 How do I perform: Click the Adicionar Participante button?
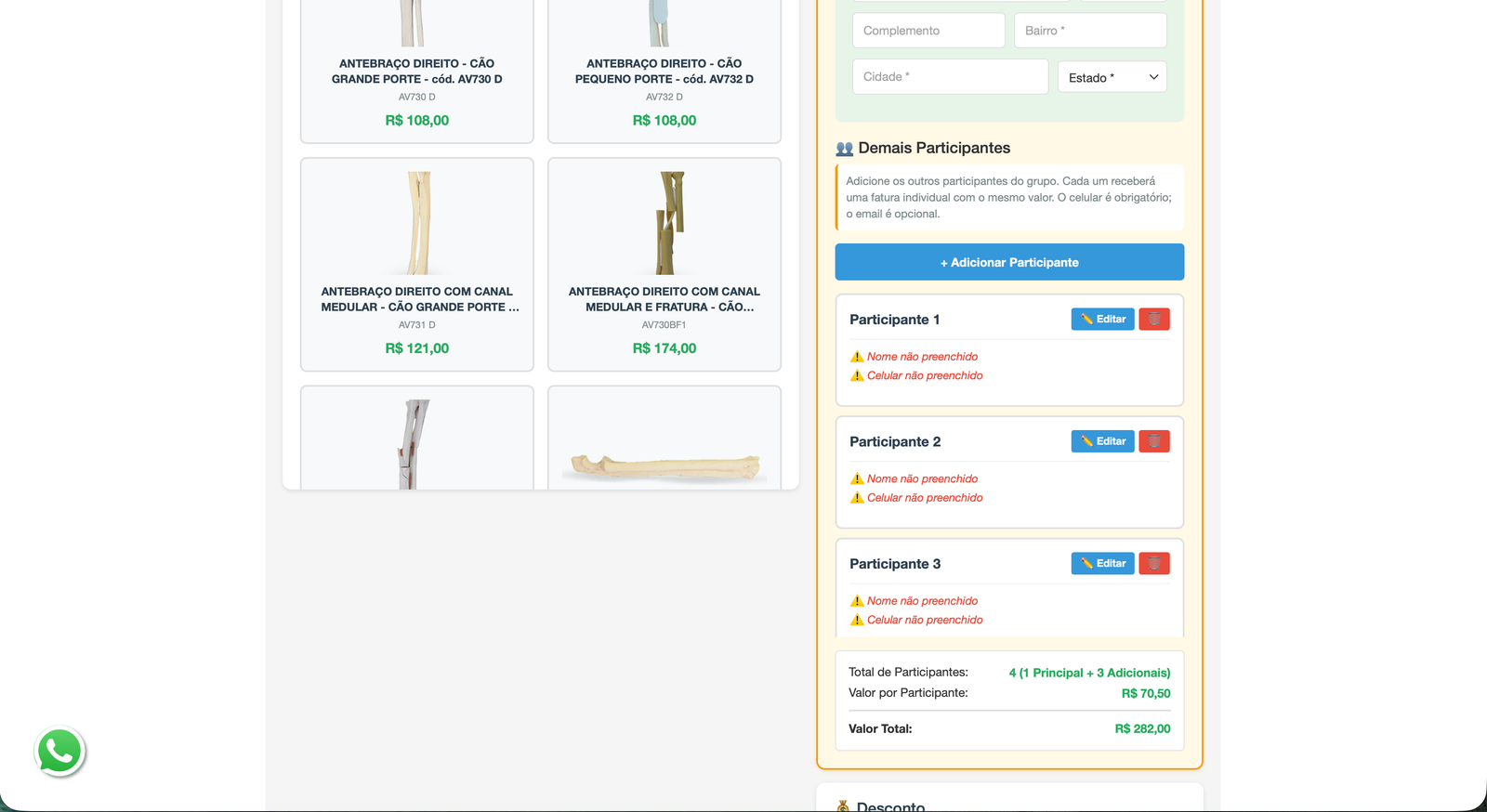[x=1009, y=262]
